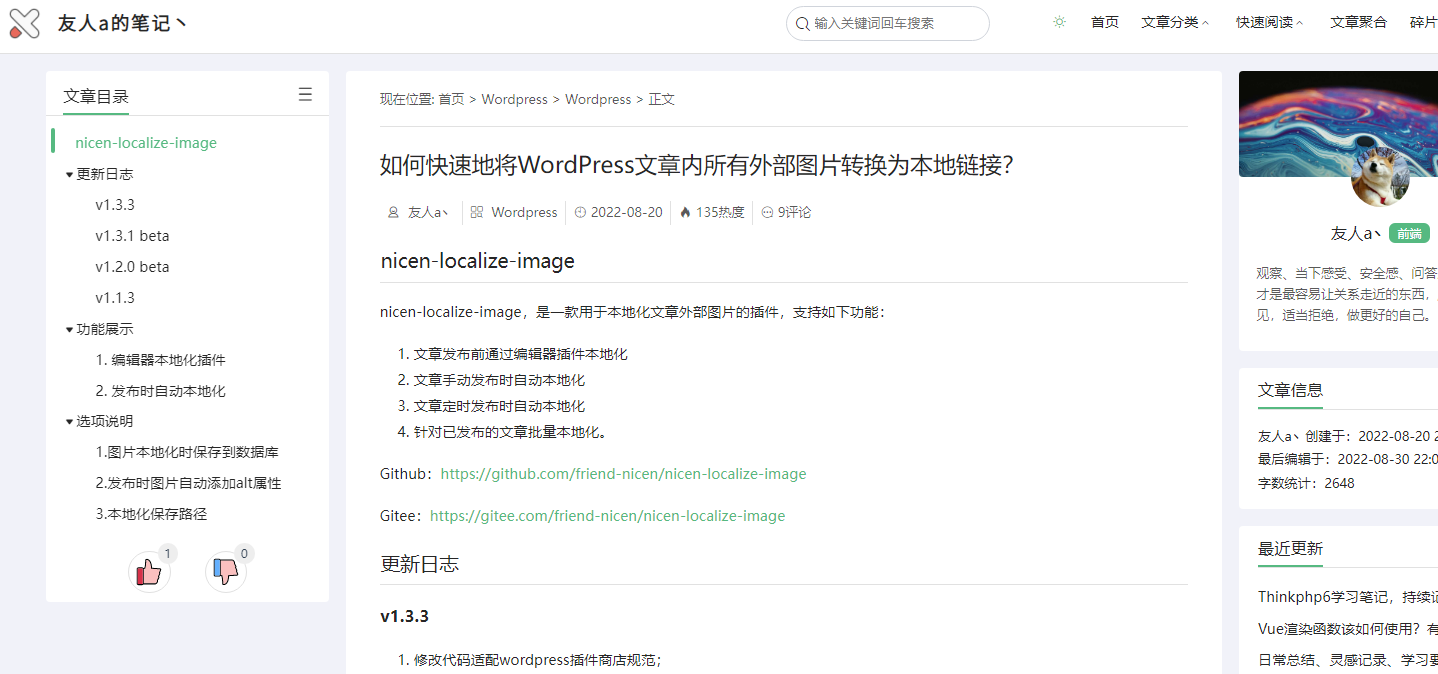The width and height of the screenshot is (1438, 674).
Task: Click the category grid icon beside Wordpress
Action: tap(477, 212)
